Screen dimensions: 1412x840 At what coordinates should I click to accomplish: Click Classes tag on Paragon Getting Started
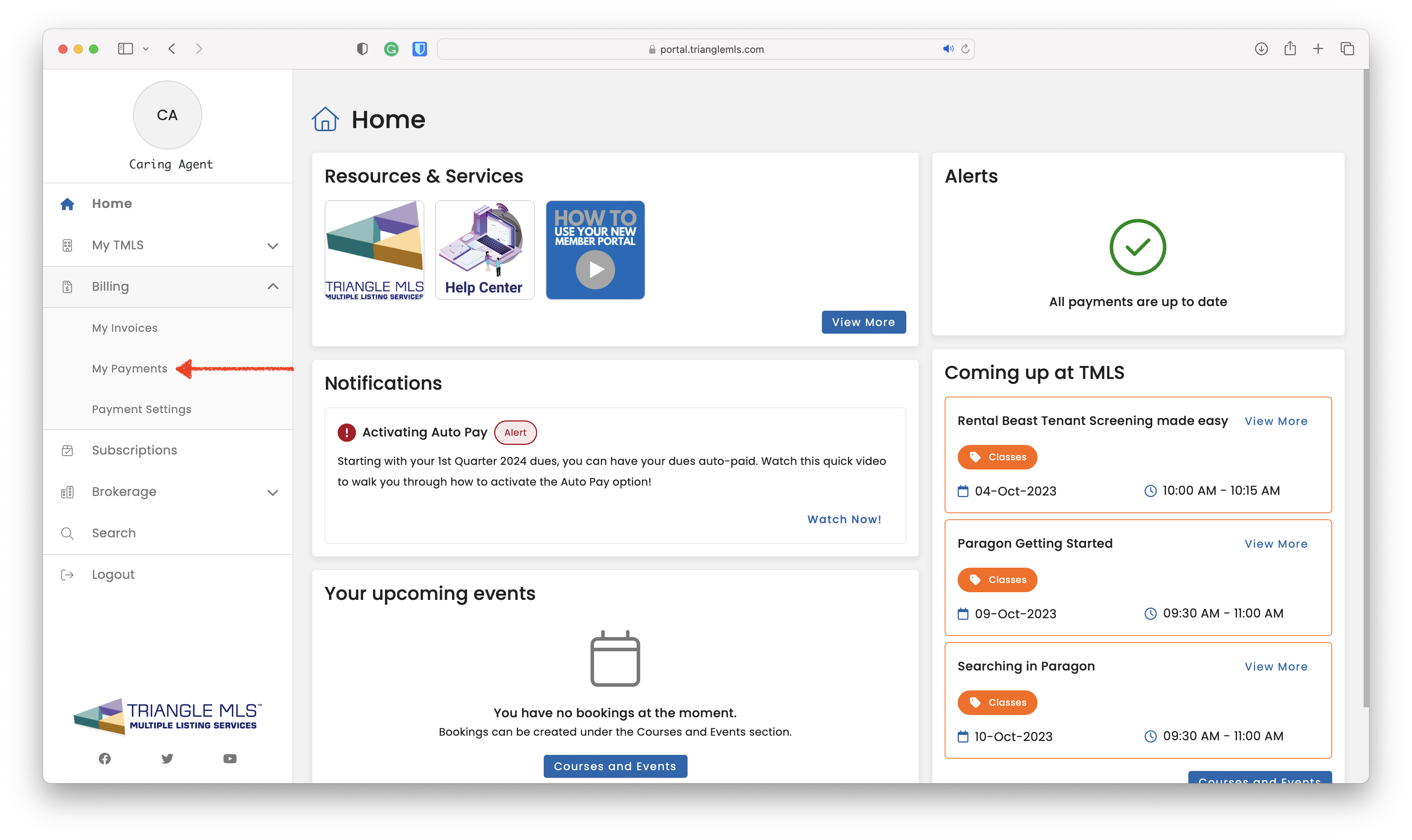tap(997, 580)
